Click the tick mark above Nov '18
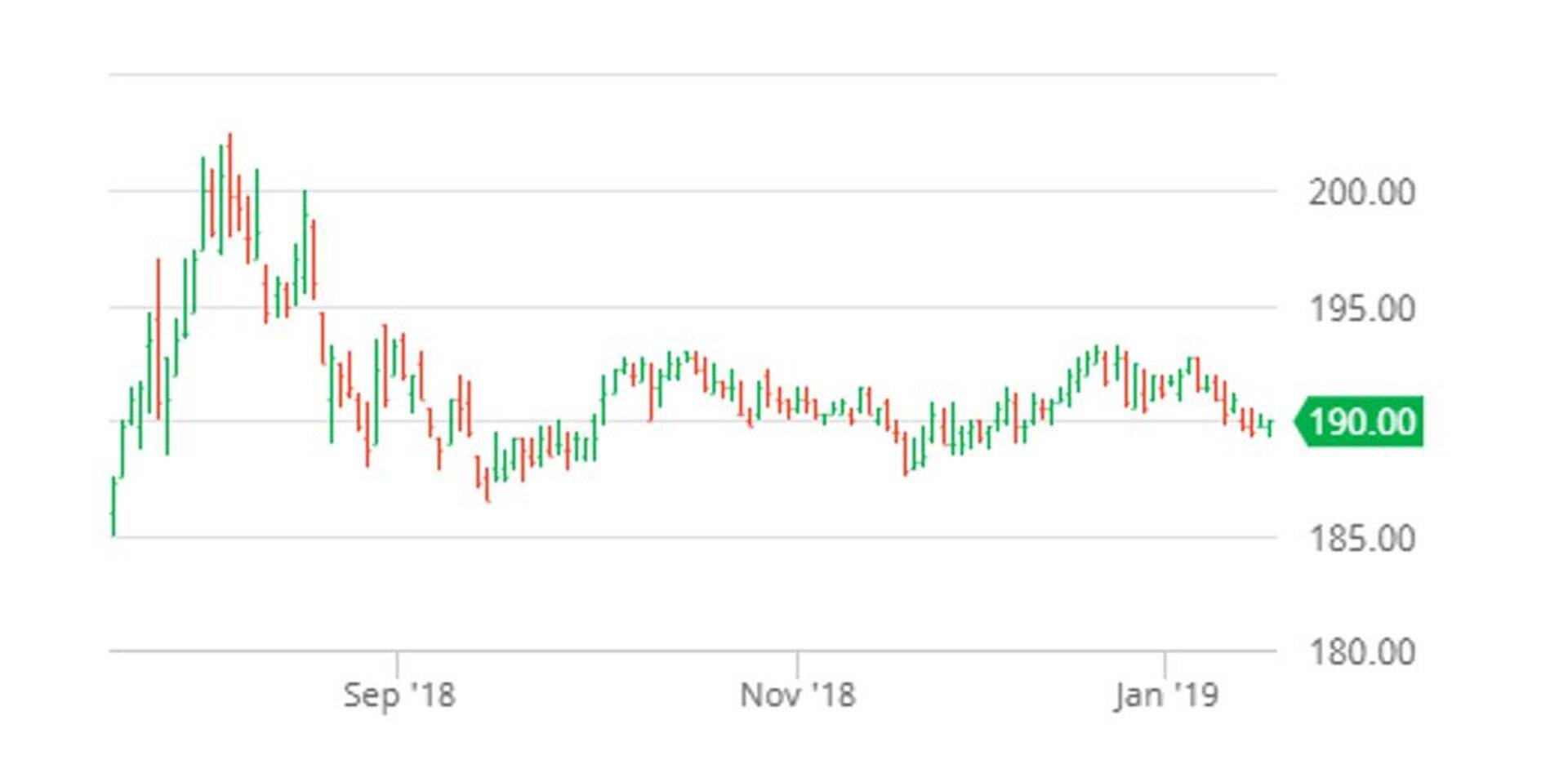The width and height of the screenshot is (1568, 760). 797,662
